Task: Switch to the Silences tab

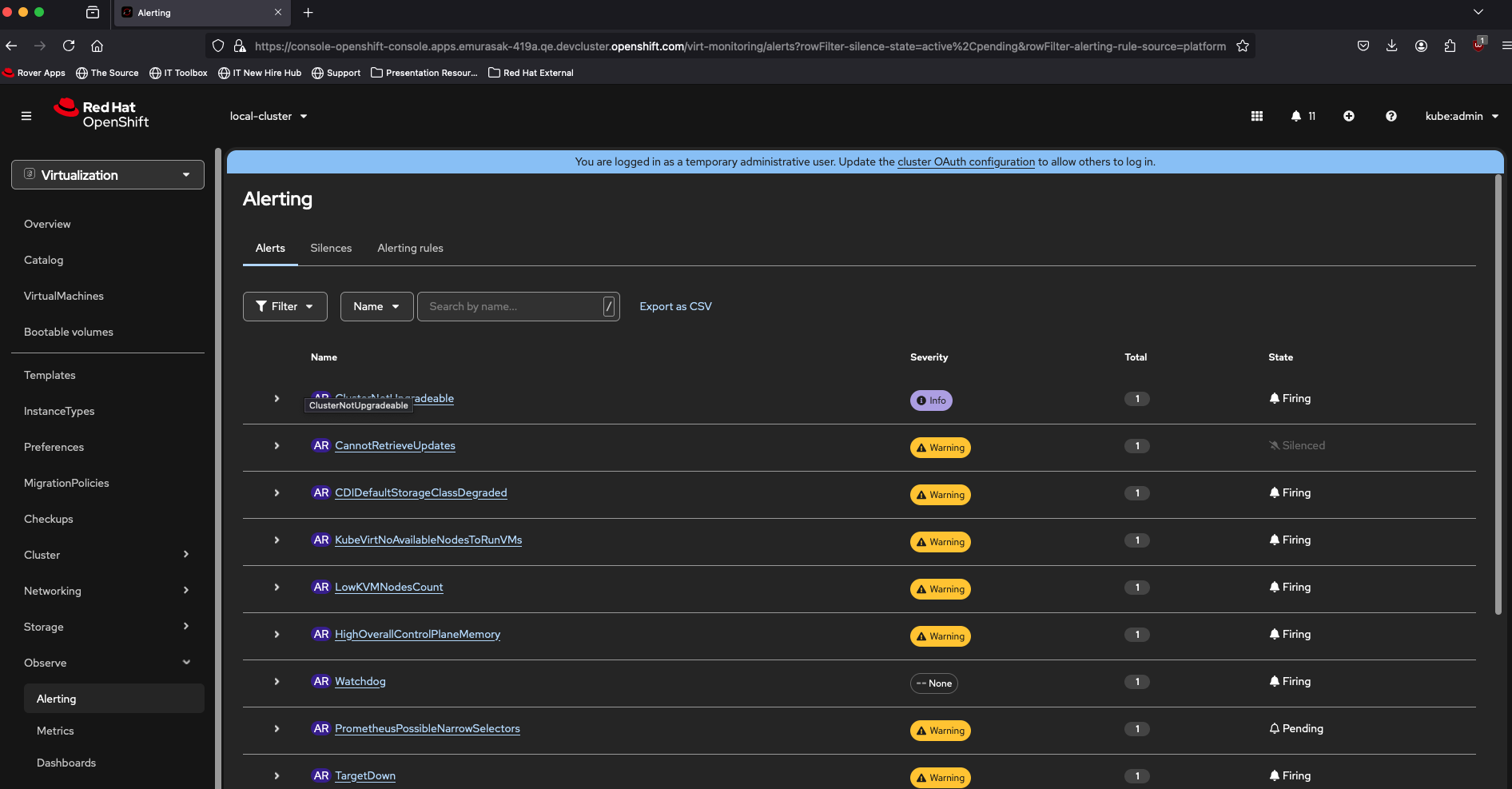Action: tap(331, 248)
